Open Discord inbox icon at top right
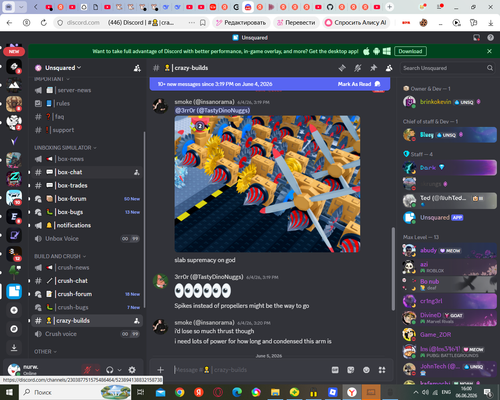Screen dimensions: 500x400 pos(477,38)
